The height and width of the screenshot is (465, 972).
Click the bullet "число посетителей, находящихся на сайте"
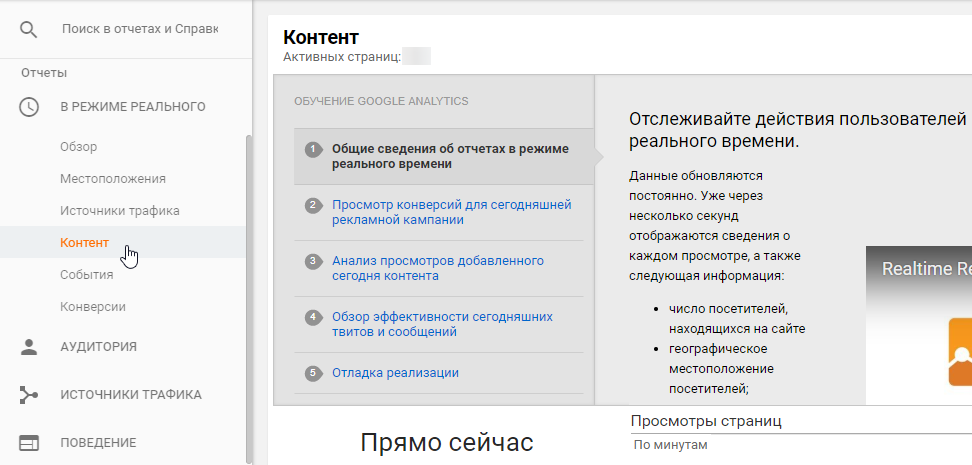(x=737, y=319)
